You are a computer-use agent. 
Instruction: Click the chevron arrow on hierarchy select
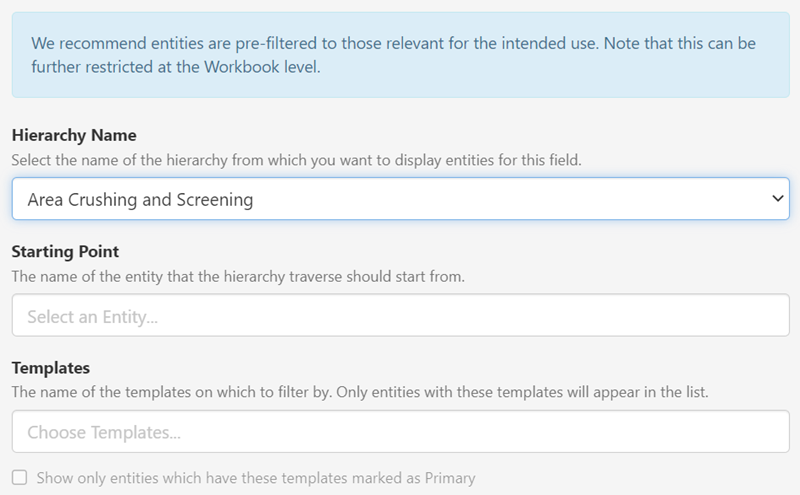[x=778, y=199]
